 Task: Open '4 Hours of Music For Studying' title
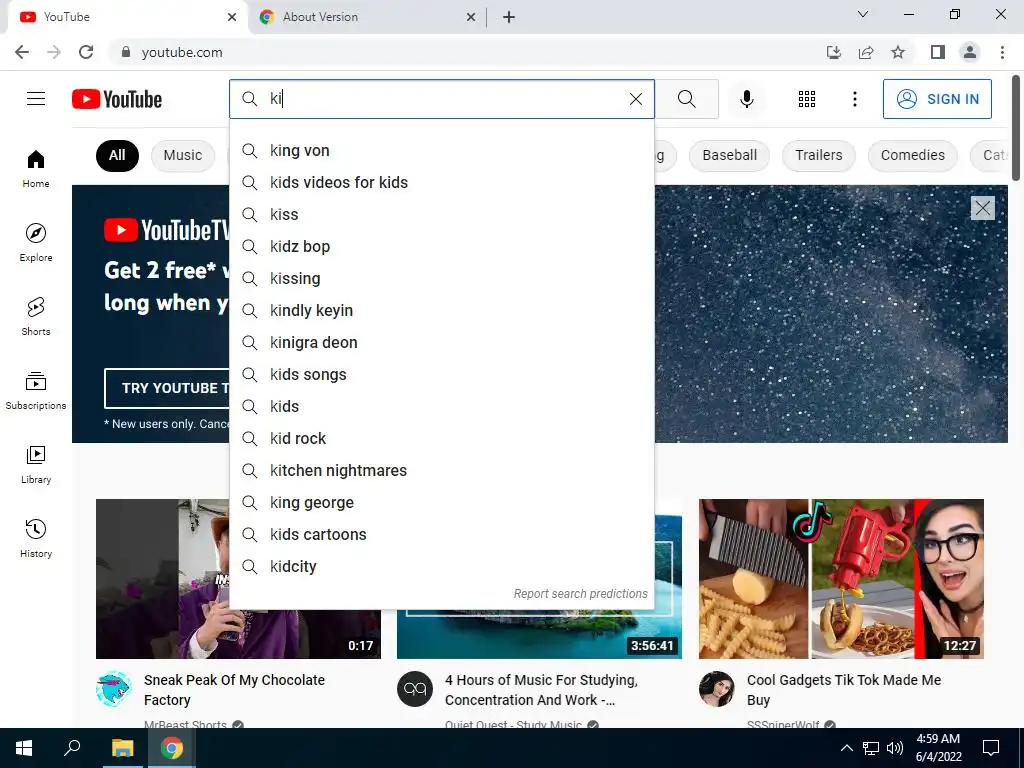tap(541, 690)
